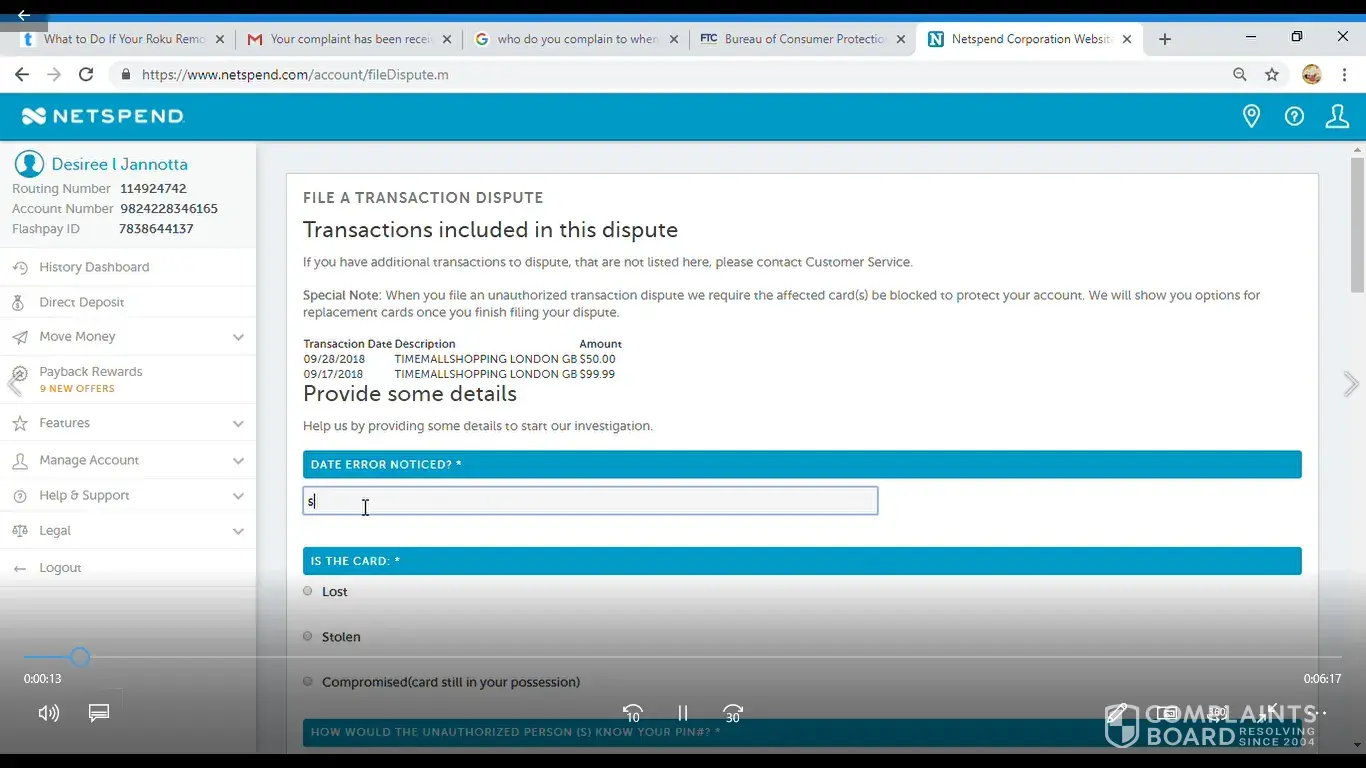Screen dimensions: 1366x768
Task: Mute the video volume
Action: coord(48,713)
